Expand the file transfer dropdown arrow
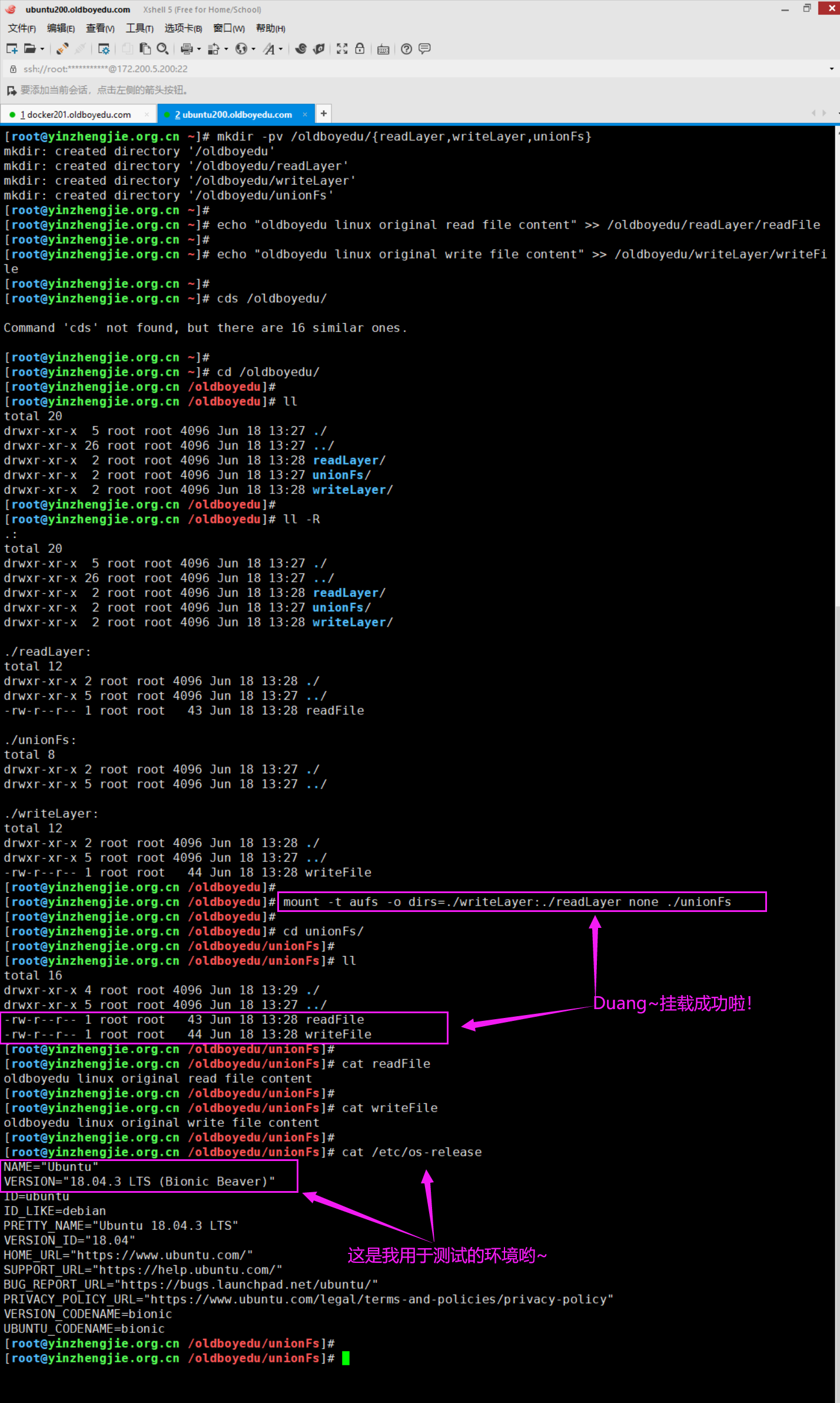840x1403 pixels. click(x=226, y=49)
